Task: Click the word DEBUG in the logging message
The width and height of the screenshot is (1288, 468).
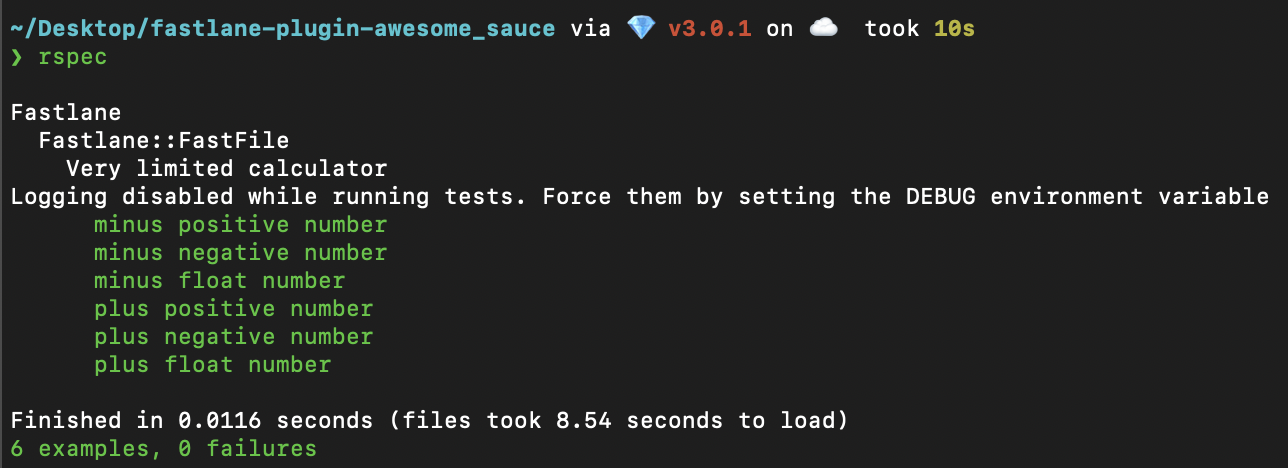Action: (x=940, y=197)
